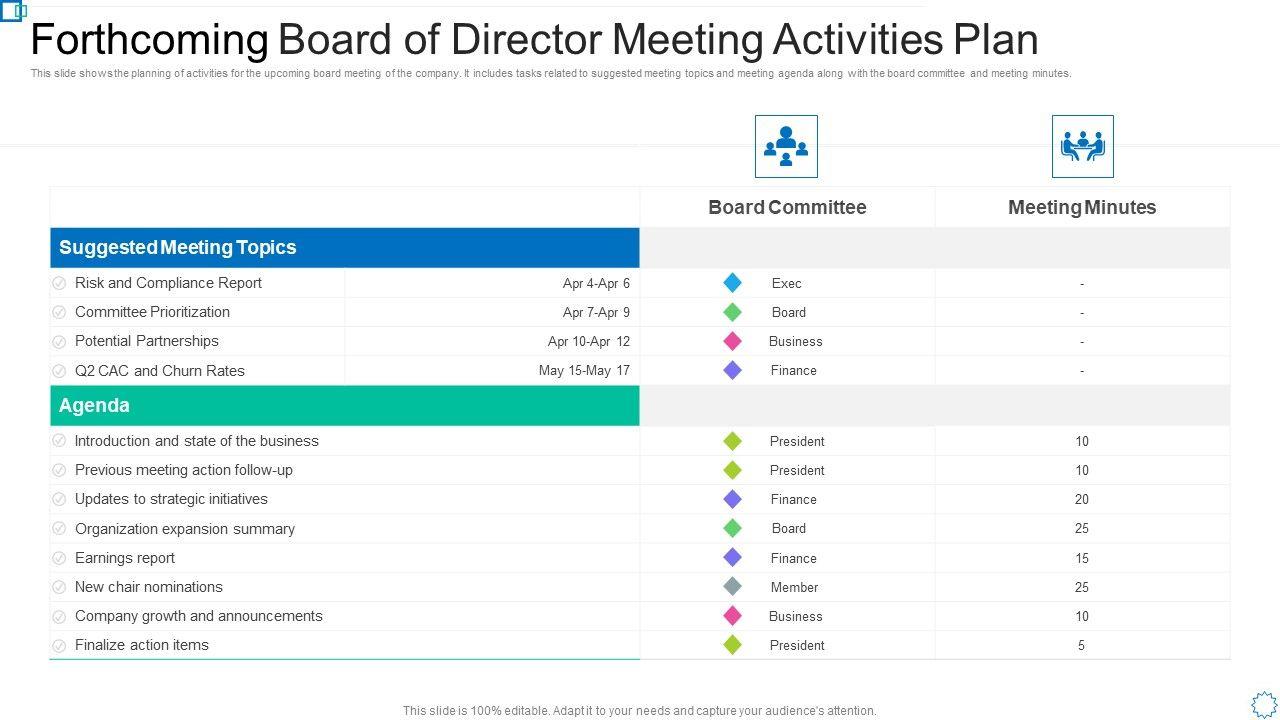Click the Earnings report minutes value 15
Screen dimensions: 1280x720
[x=1082, y=558]
